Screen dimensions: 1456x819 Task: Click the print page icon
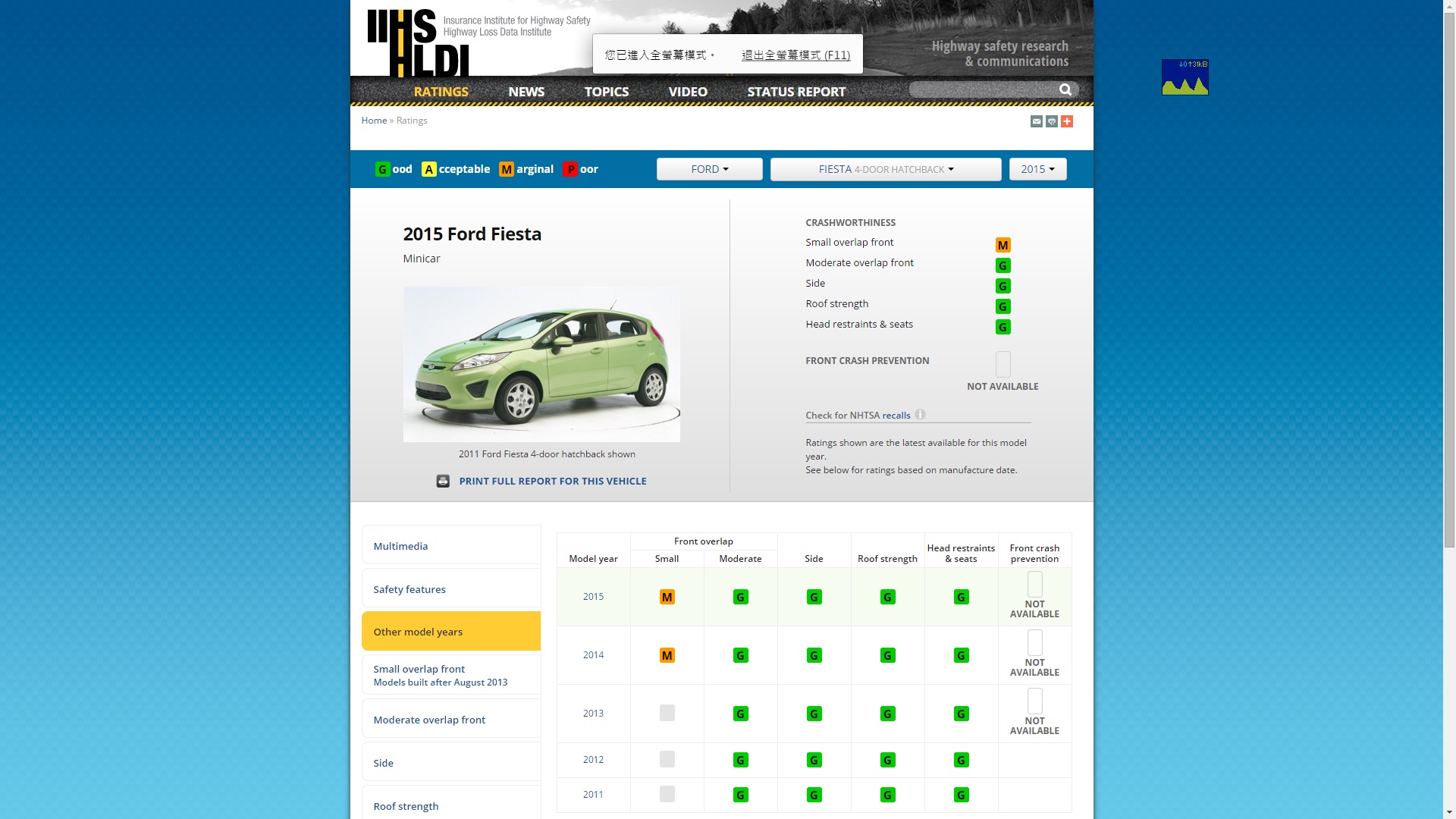coord(1052,121)
